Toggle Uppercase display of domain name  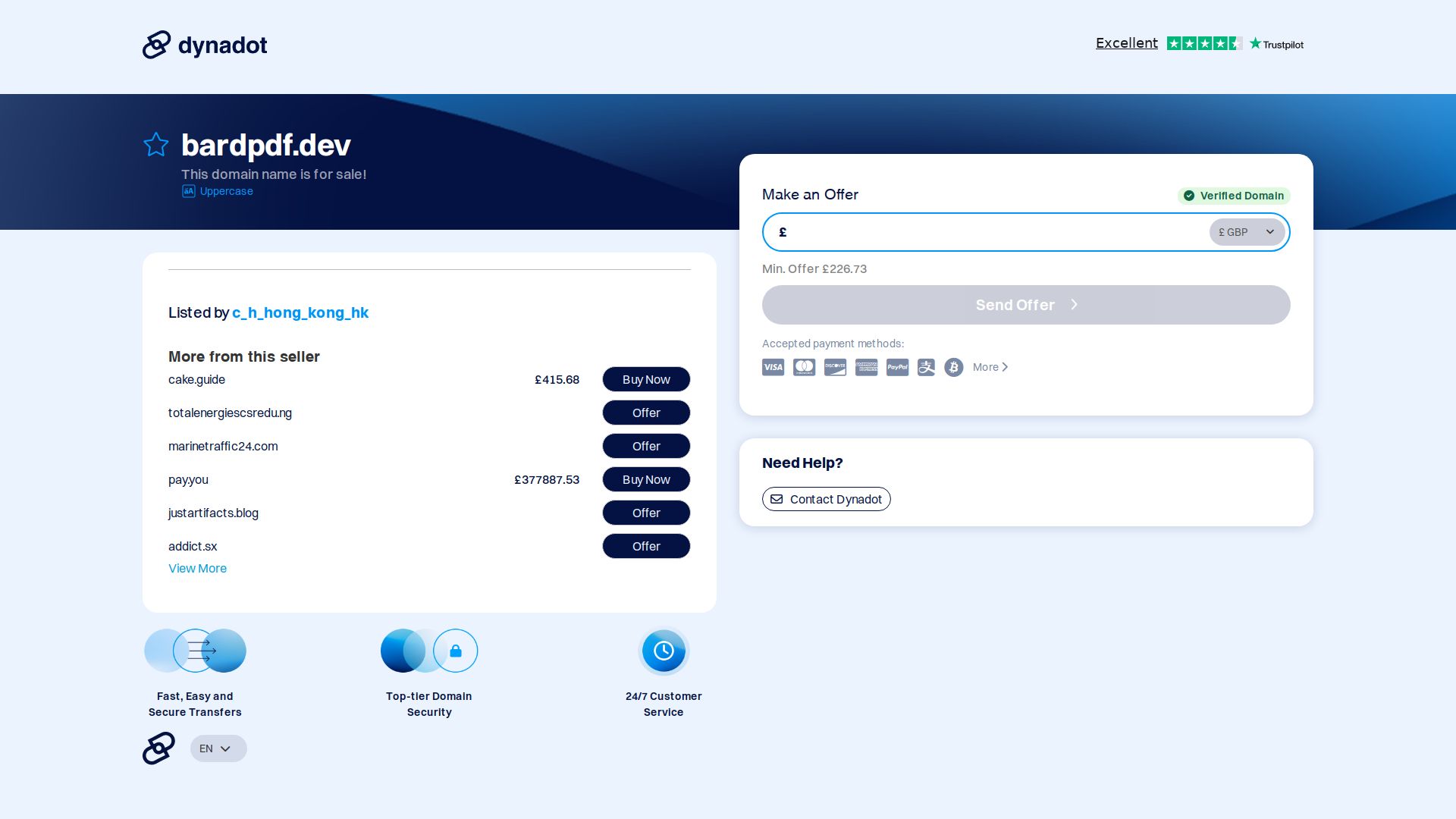click(218, 191)
